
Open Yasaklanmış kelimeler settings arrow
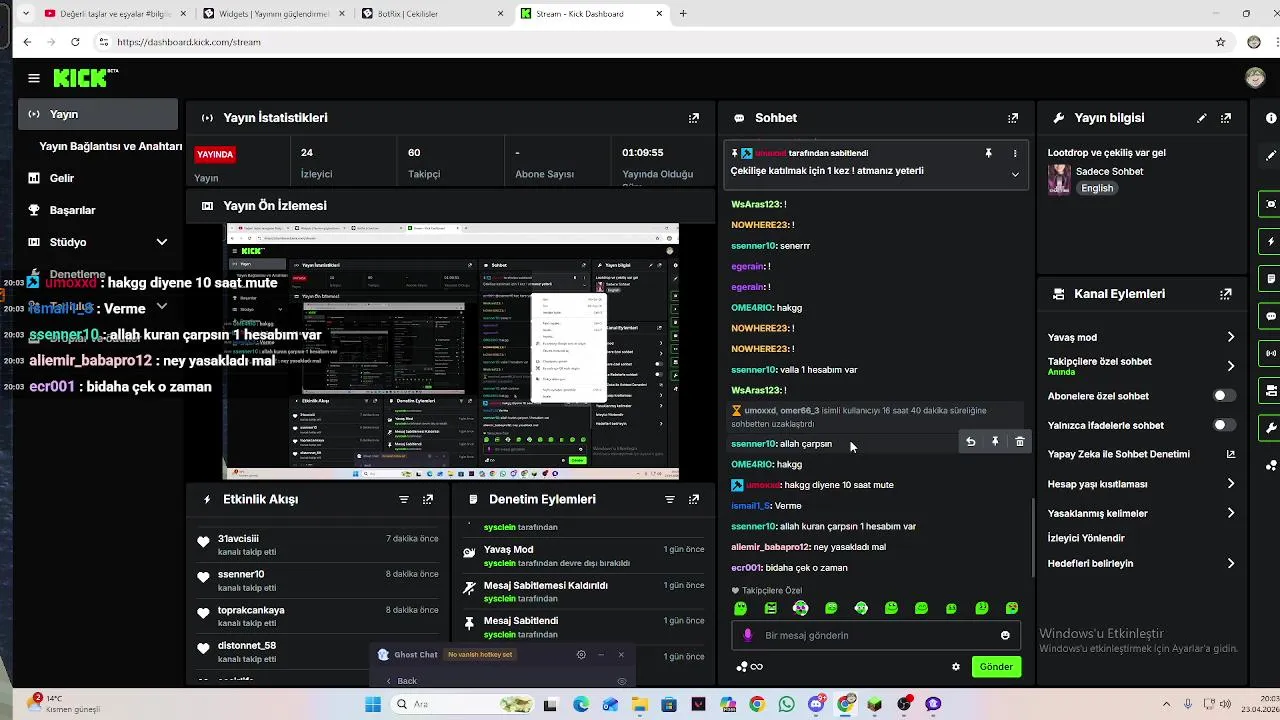[x=1231, y=513]
